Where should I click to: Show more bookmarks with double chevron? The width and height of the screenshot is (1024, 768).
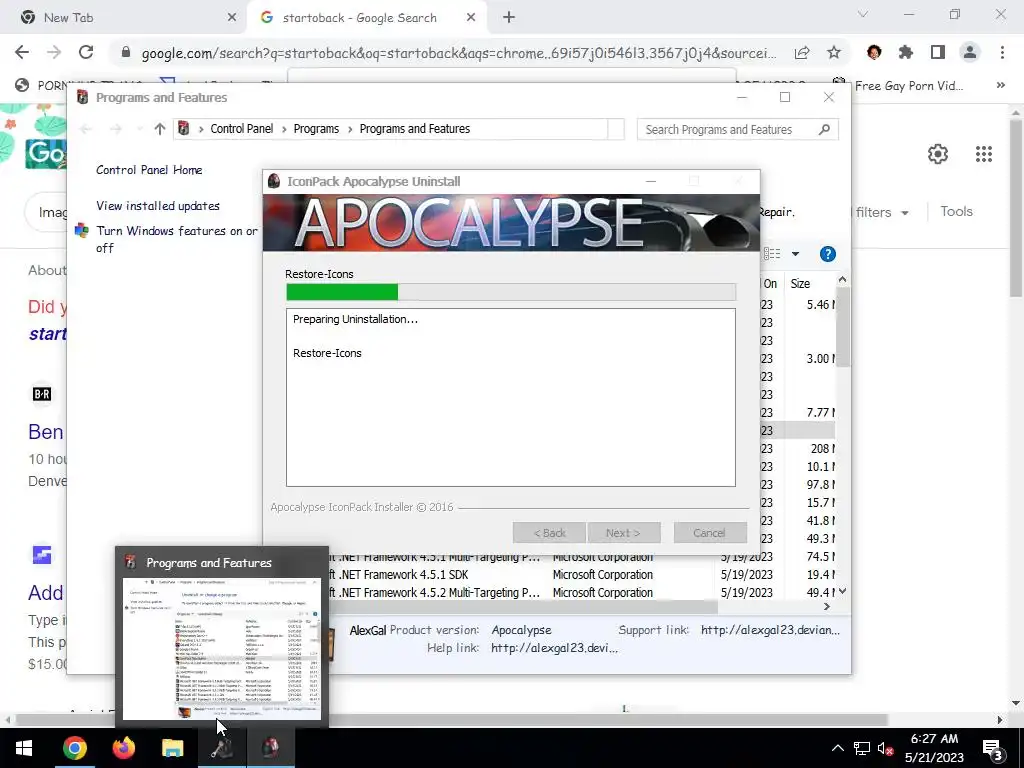coord(1000,85)
